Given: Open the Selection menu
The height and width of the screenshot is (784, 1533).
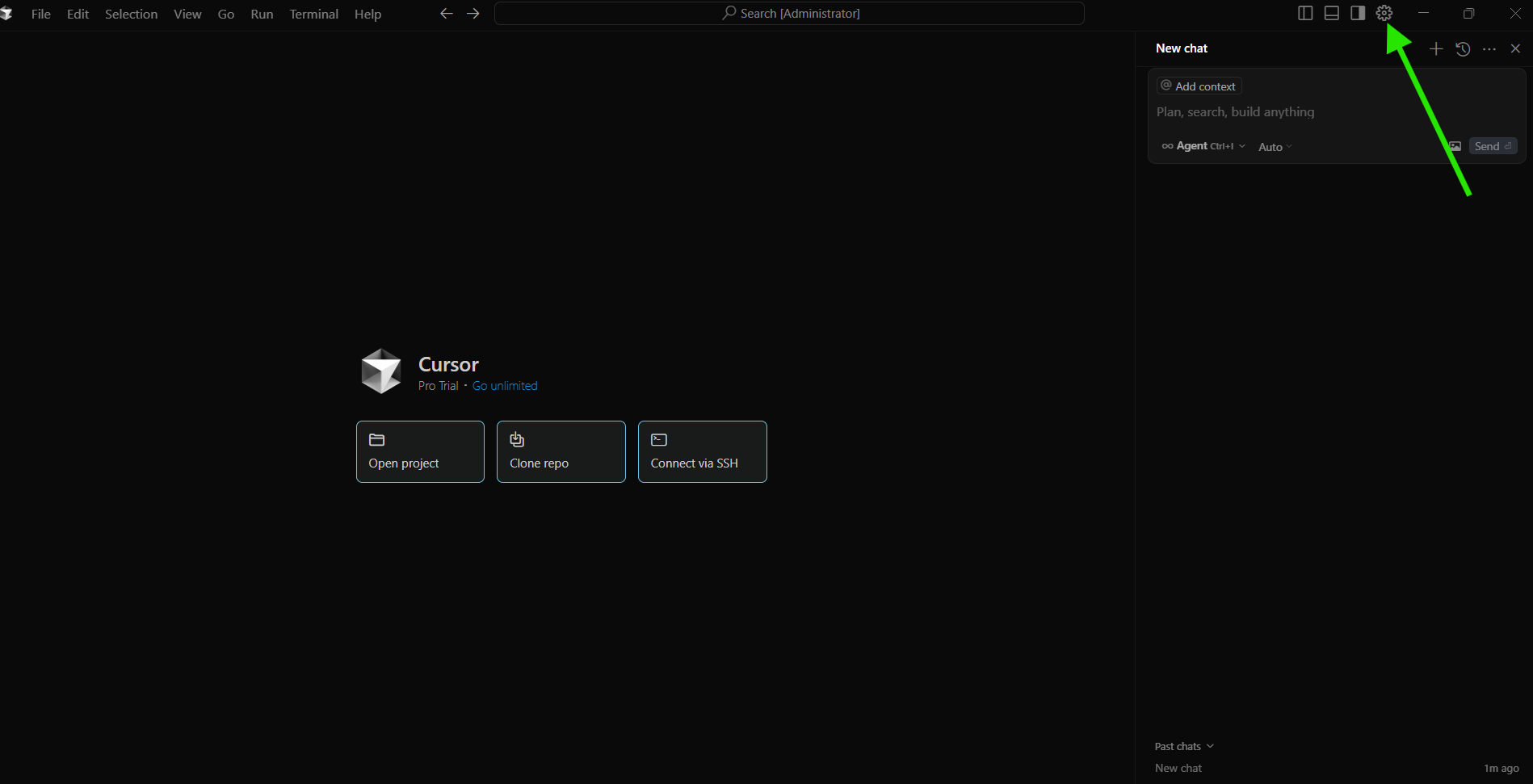Looking at the screenshot, I should click(131, 15).
